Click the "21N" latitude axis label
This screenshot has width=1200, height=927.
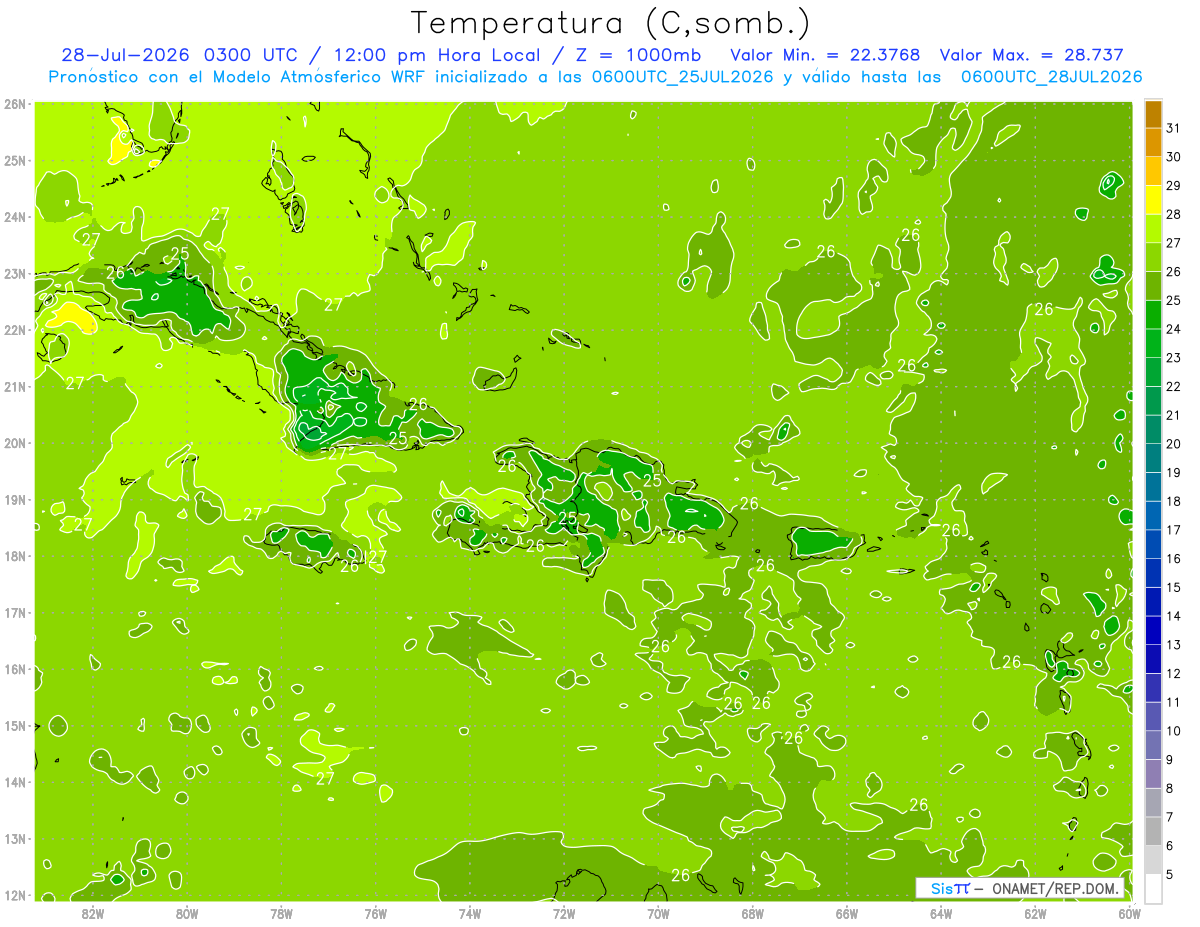14,387
